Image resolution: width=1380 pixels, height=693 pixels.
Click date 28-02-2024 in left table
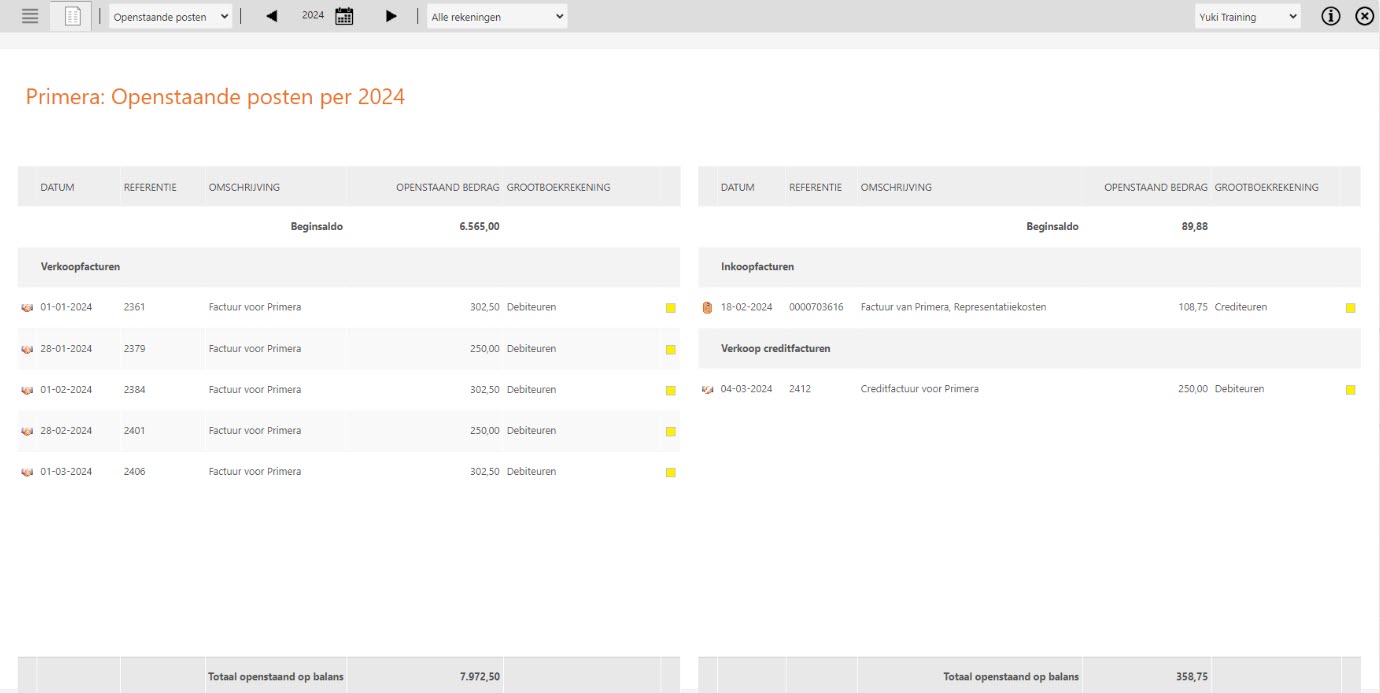pyautogui.click(x=66, y=430)
